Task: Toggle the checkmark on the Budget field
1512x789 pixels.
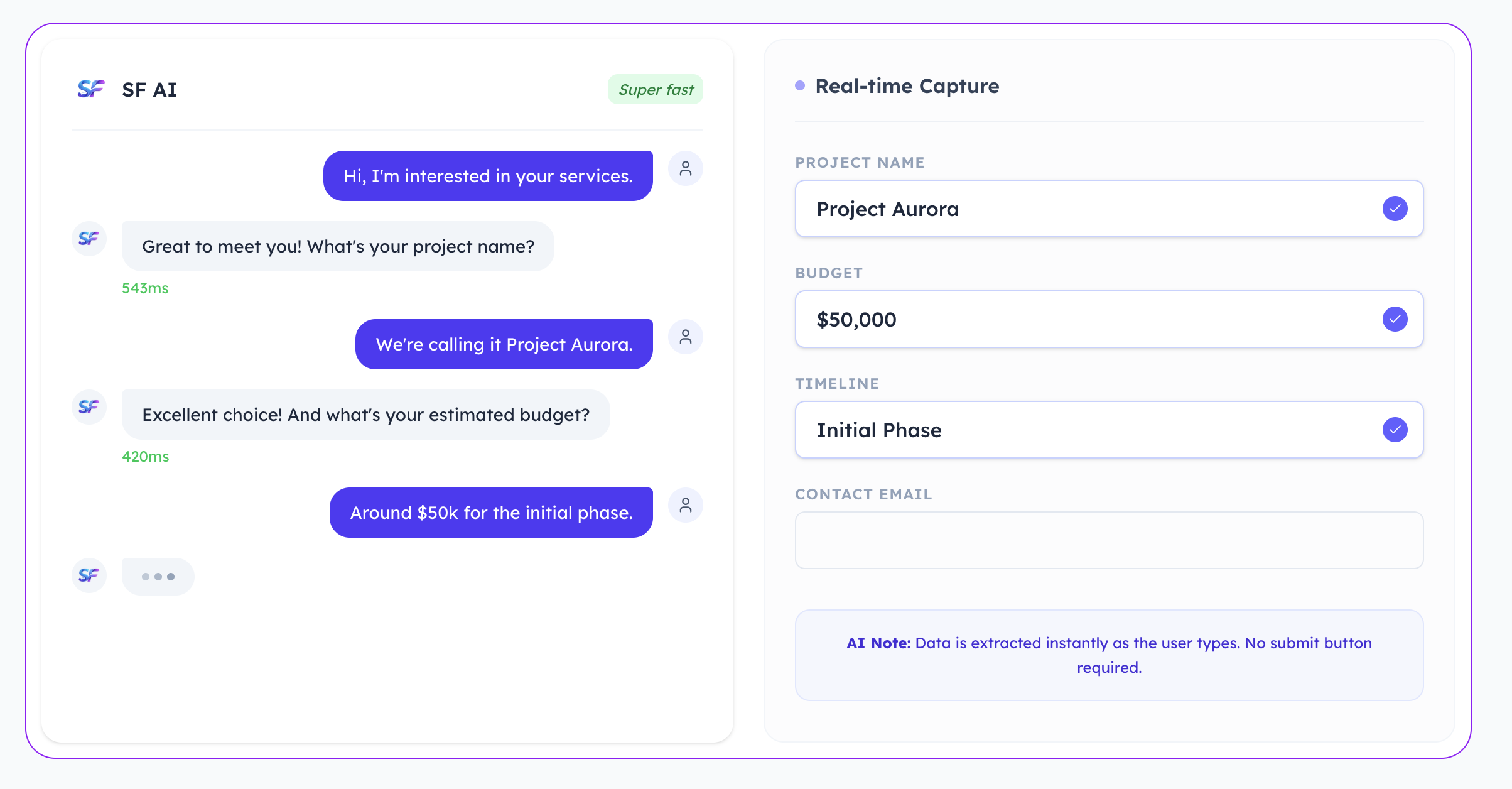Action: (1395, 318)
